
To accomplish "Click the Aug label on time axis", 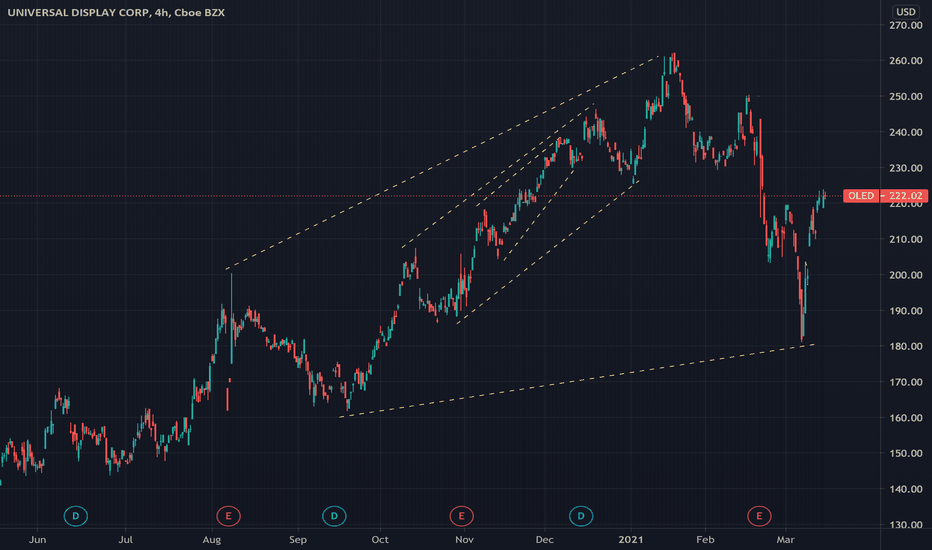I will (212, 540).
